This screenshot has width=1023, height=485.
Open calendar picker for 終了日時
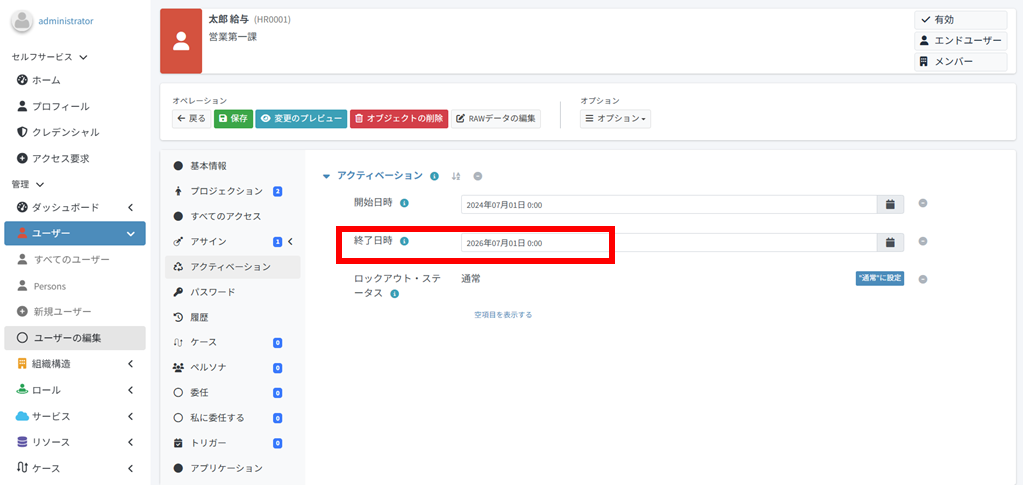(890, 242)
